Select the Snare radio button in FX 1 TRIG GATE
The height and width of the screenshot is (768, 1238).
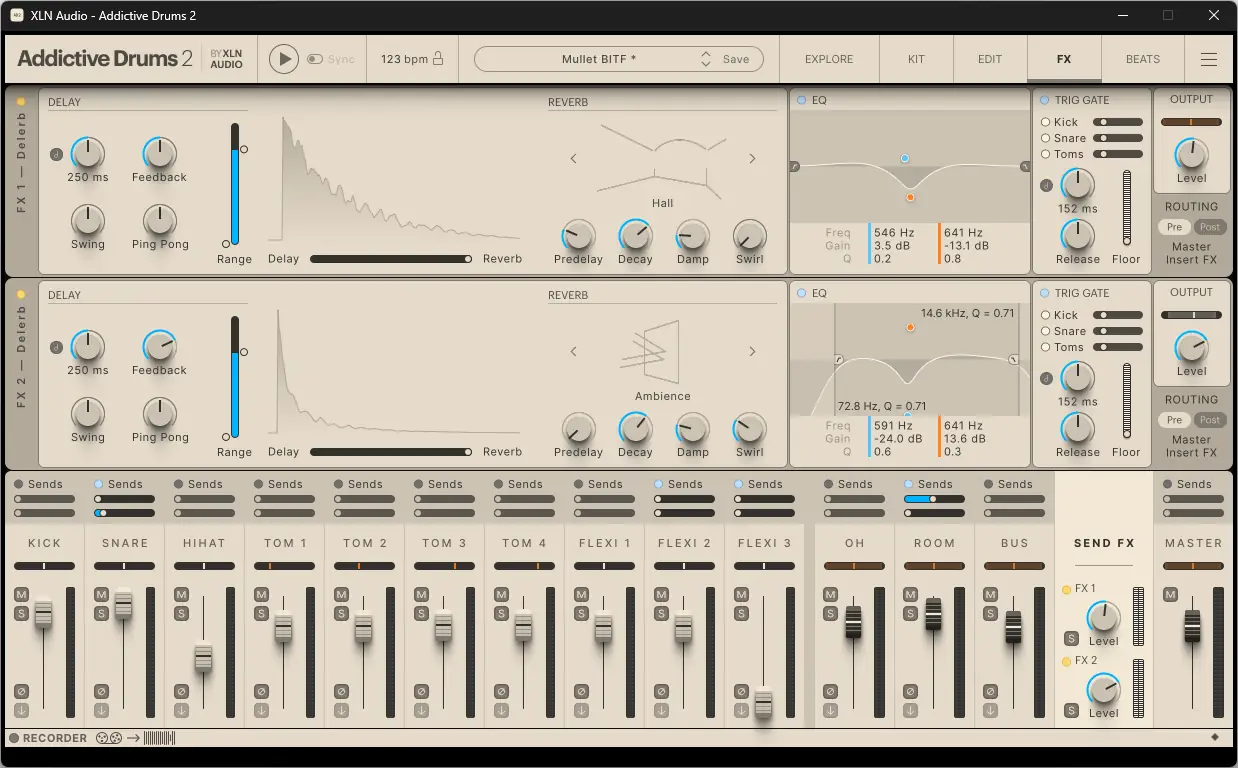pos(1047,138)
